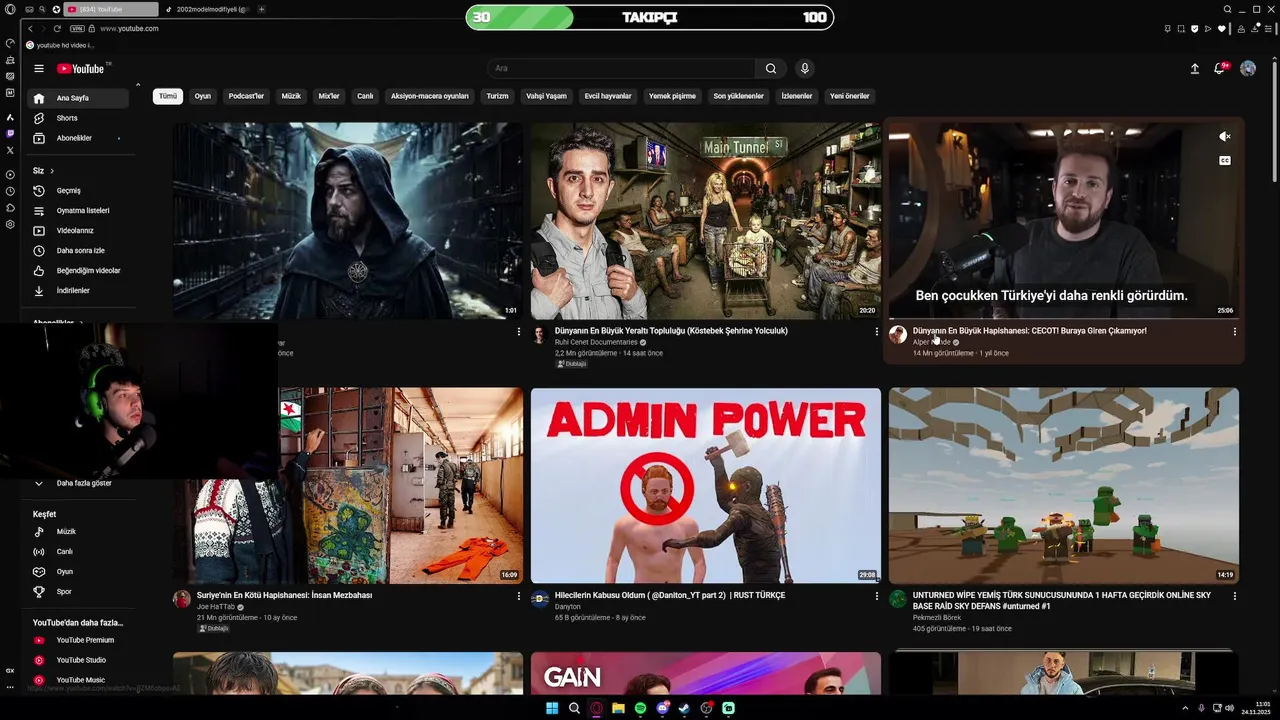Click the www.youtube.com address bar
1280x720 pixels.
coord(129,28)
